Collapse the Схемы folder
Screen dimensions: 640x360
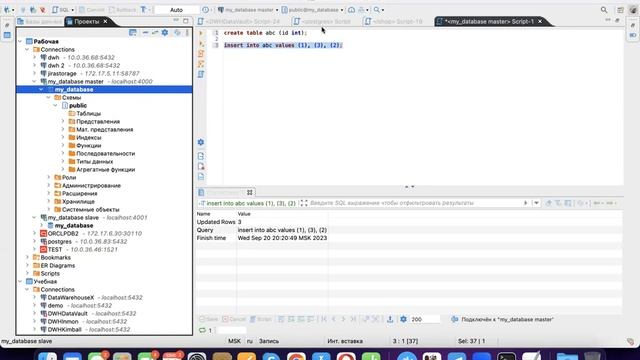coord(49,98)
